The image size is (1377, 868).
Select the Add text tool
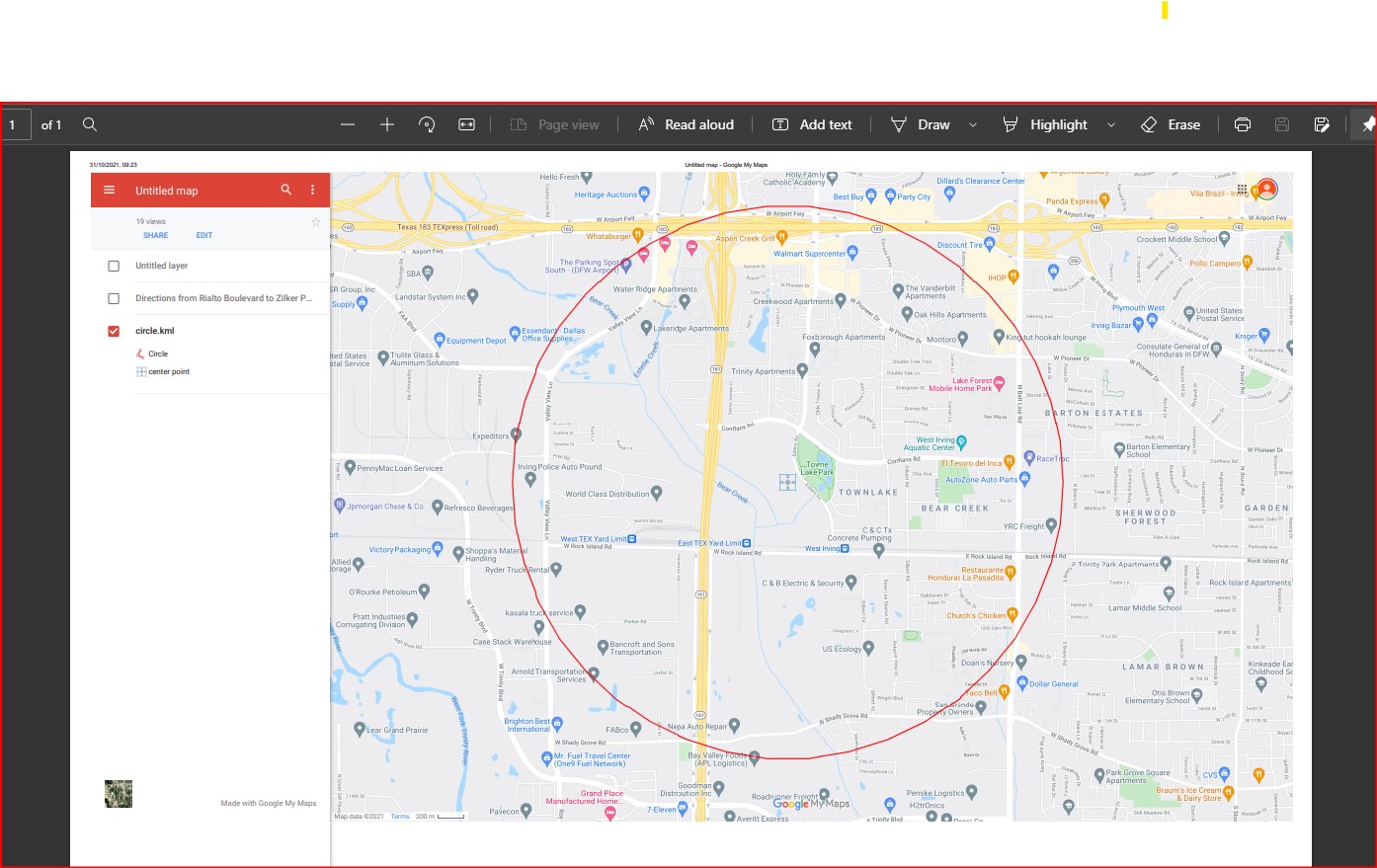click(812, 124)
